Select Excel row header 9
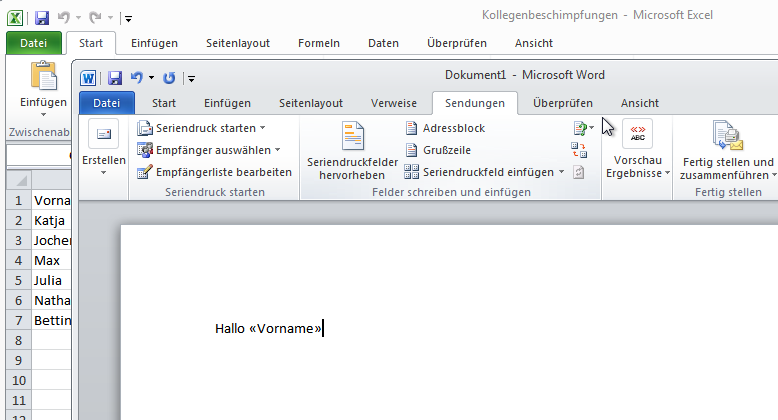The height and width of the screenshot is (420, 778). (19, 360)
